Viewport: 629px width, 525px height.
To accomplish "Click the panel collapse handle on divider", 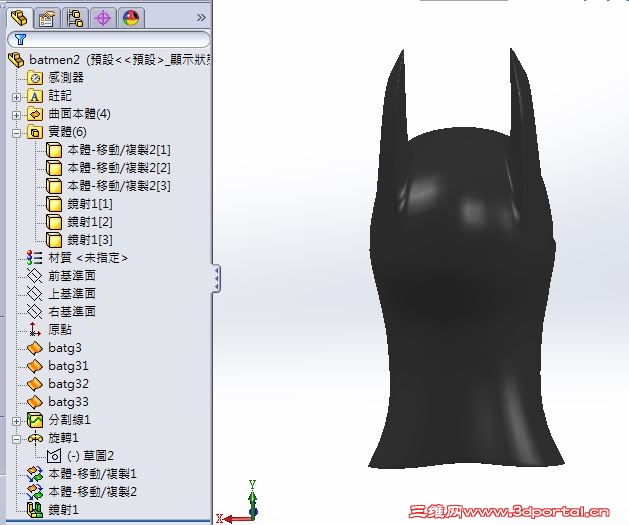I will [x=216, y=278].
